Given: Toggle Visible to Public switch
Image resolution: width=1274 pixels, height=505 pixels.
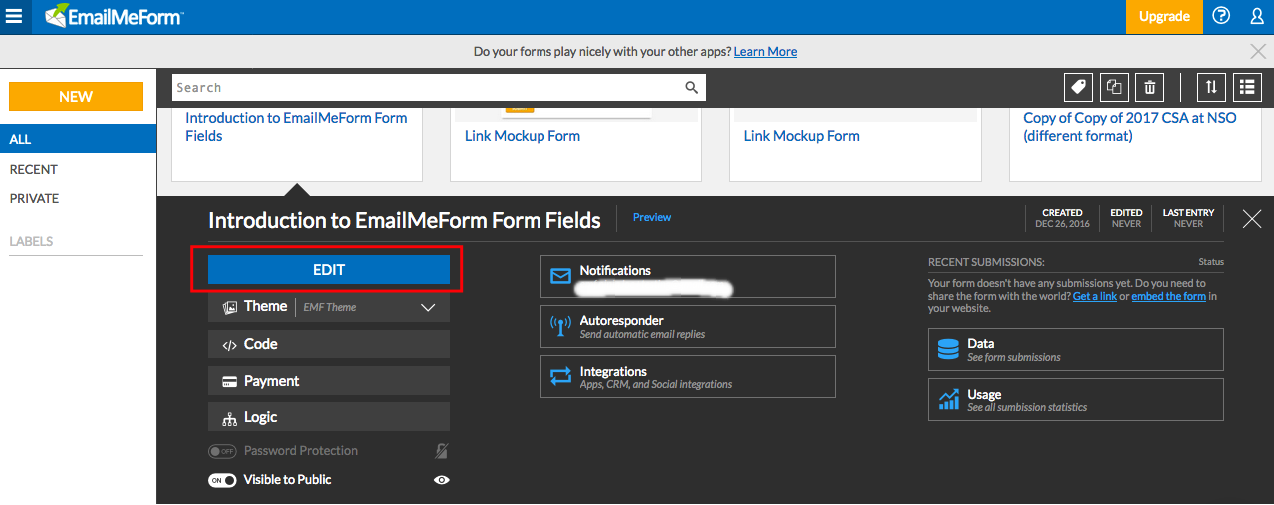Looking at the screenshot, I should click(222, 480).
